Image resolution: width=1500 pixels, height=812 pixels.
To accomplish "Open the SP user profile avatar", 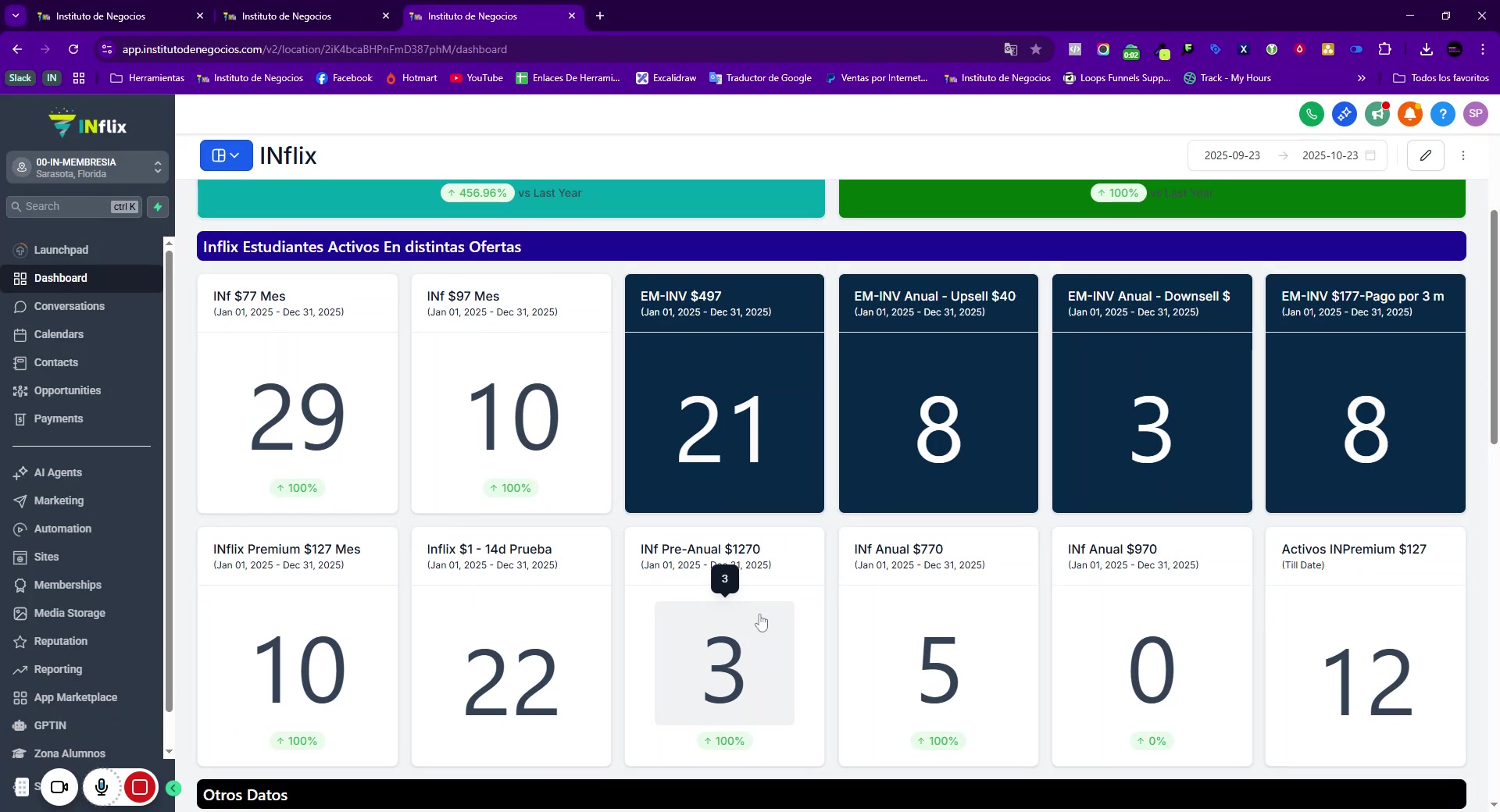I will click(1476, 114).
